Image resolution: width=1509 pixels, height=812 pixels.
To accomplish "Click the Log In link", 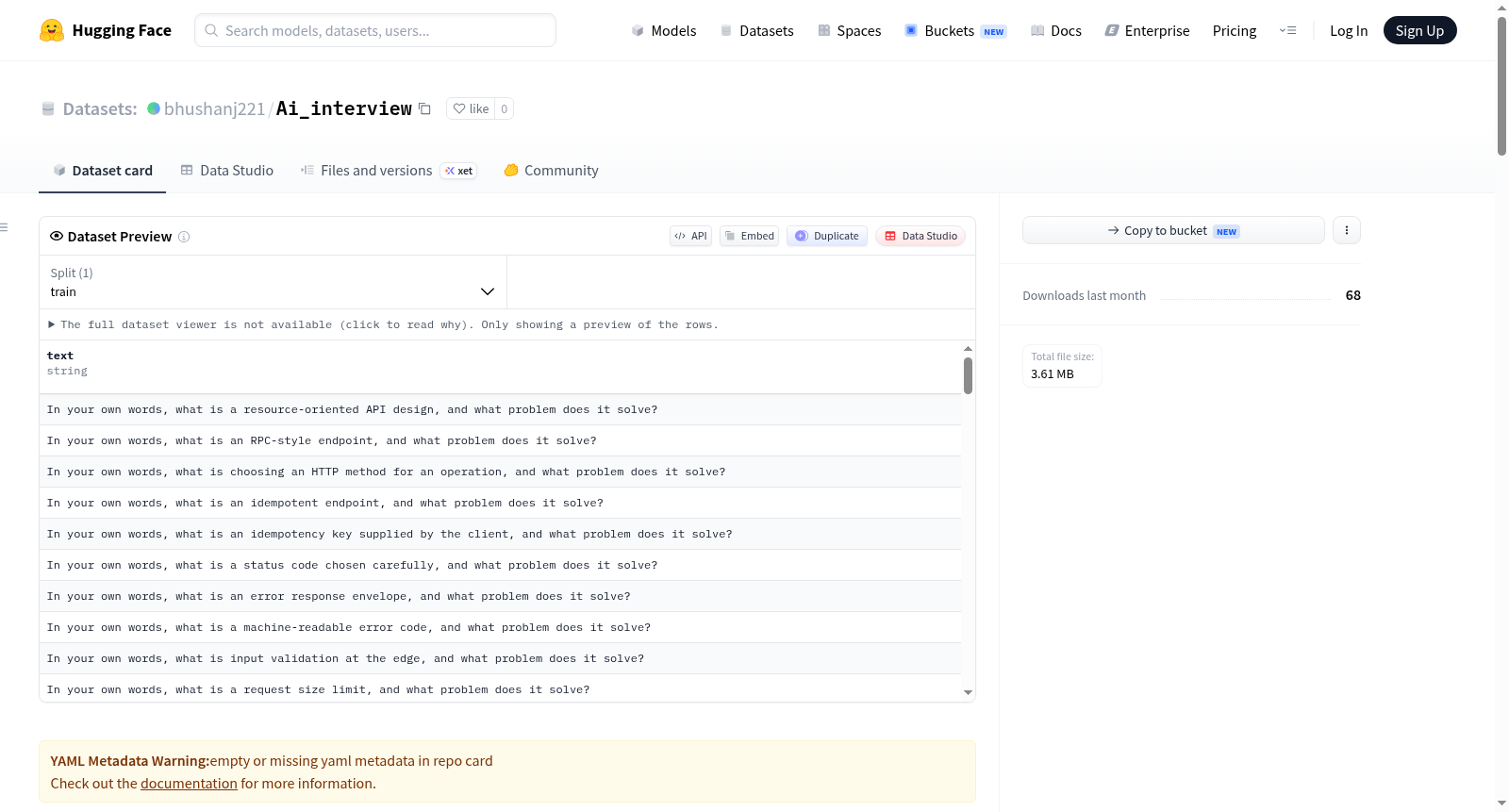I will (1349, 30).
